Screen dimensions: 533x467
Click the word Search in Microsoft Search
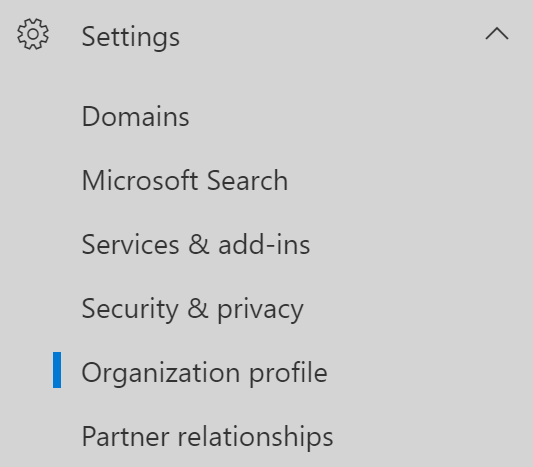(x=247, y=180)
